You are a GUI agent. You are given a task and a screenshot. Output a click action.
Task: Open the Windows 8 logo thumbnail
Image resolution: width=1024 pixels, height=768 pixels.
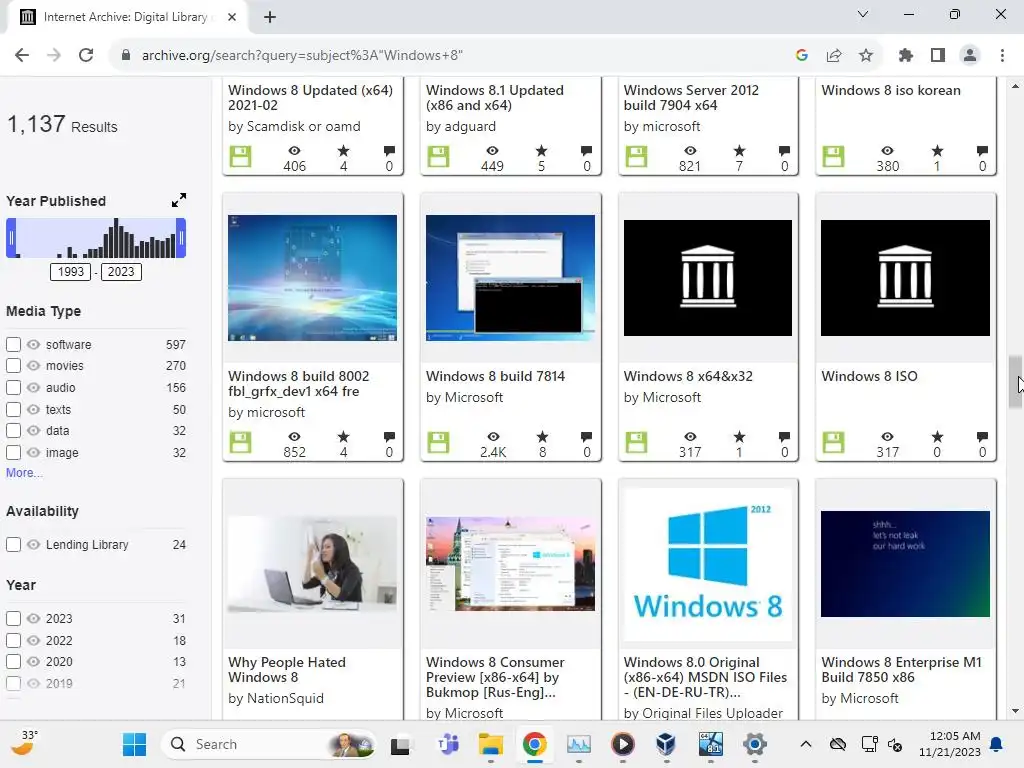[708, 565]
